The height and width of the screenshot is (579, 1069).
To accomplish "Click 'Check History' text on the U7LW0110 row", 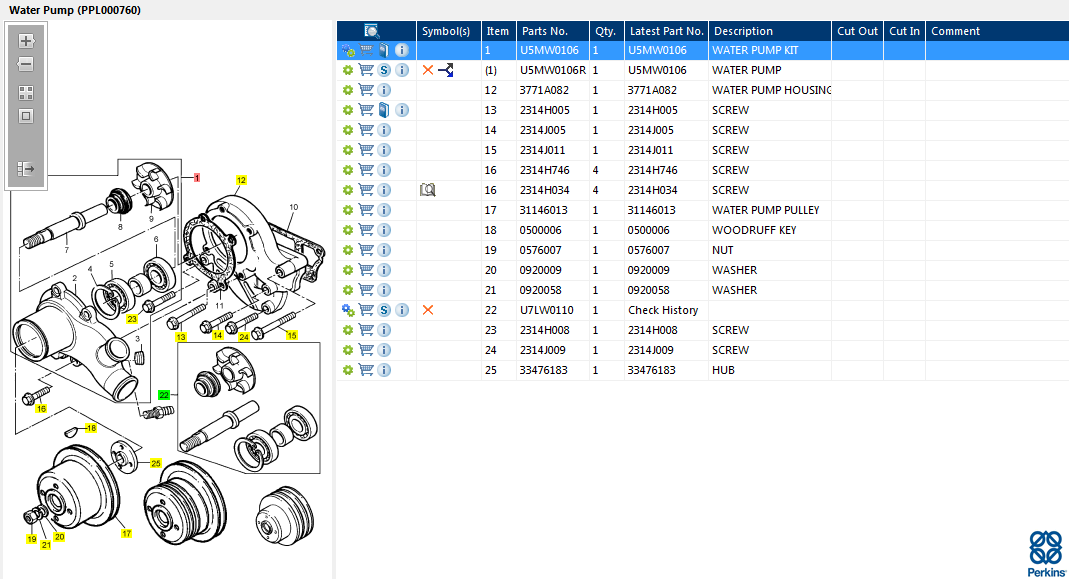I will 663,310.
